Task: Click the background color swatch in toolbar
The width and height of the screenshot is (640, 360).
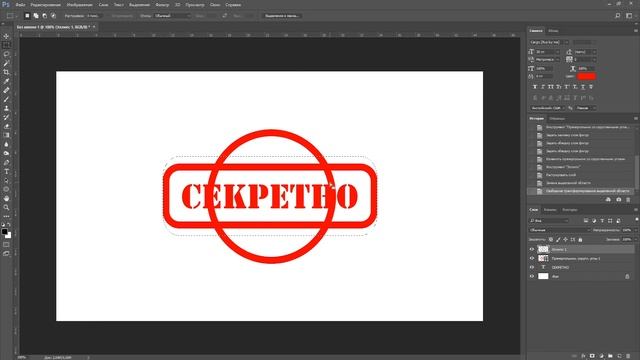Action: [9, 236]
